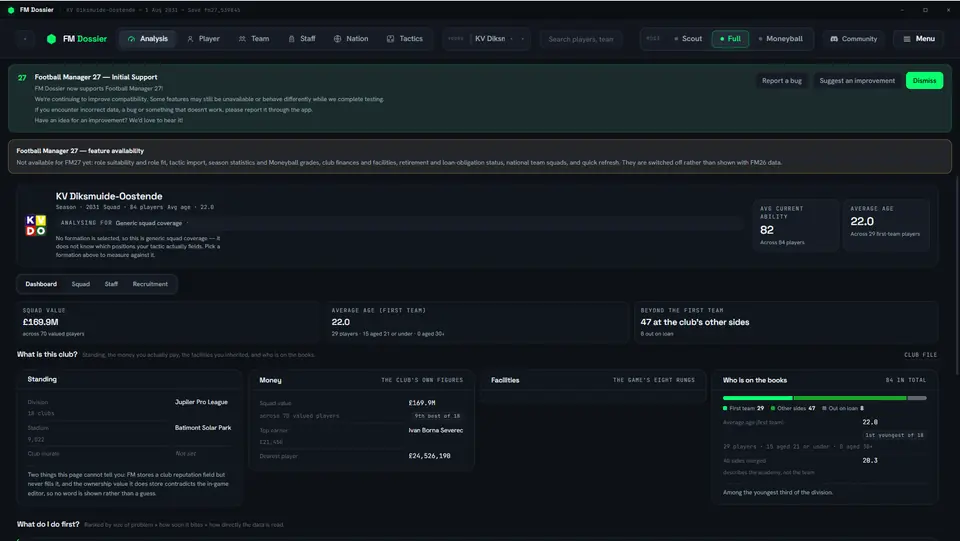Click the feature availability notice heading

[x=80, y=151]
